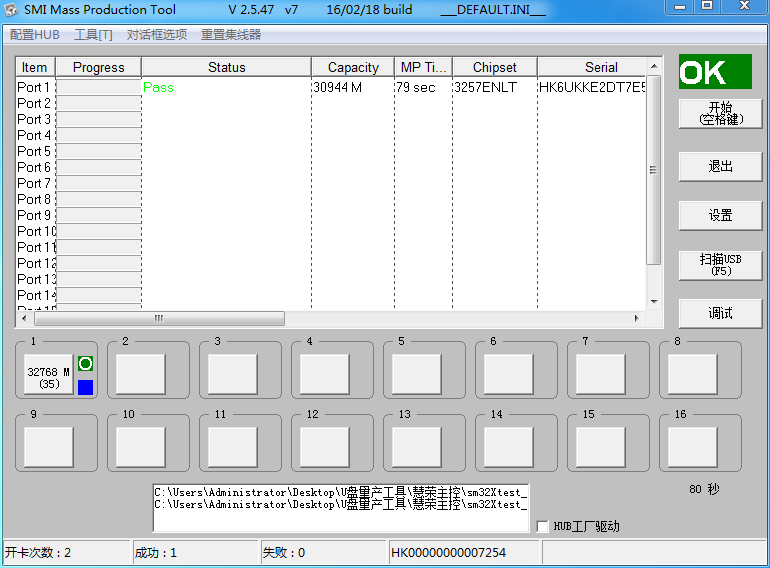The image size is (770, 568).
Task: Click the Item column header
Action: click(x=35, y=67)
